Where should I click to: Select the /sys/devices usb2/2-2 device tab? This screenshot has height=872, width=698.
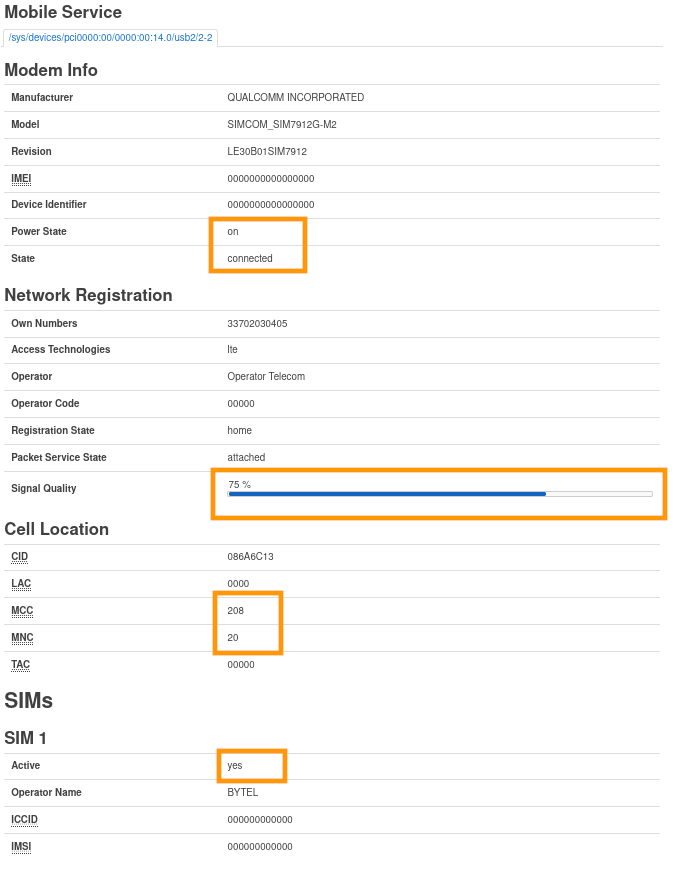[110, 38]
